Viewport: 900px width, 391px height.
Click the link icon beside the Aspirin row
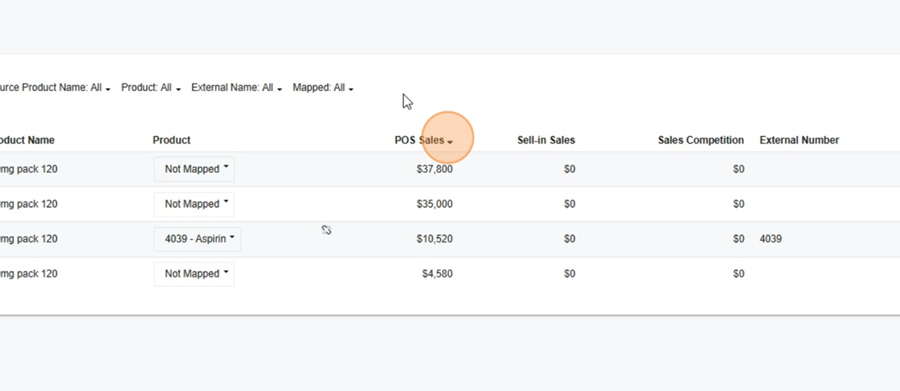pos(327,230)
